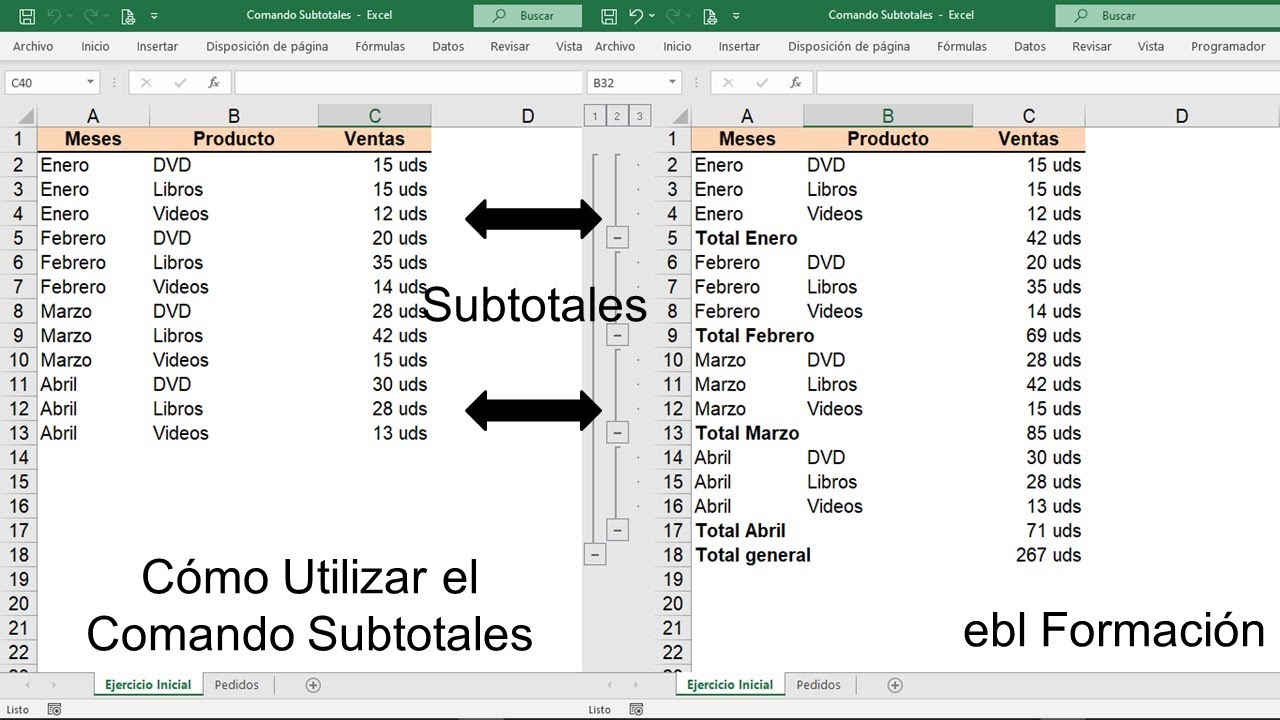
Task: Click the Save icon in right Excel window
Action: (x=609, y=16)
